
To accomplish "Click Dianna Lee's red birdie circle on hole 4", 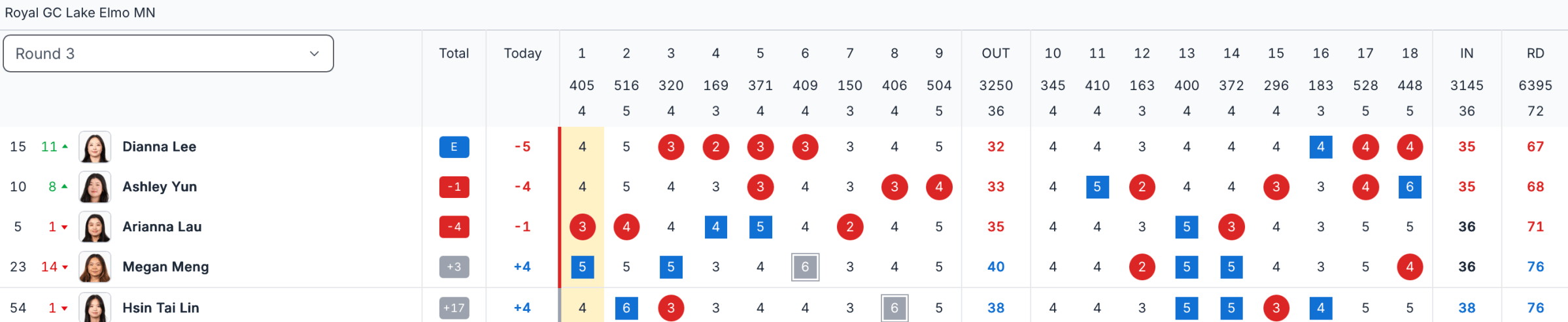I will 715,147.
